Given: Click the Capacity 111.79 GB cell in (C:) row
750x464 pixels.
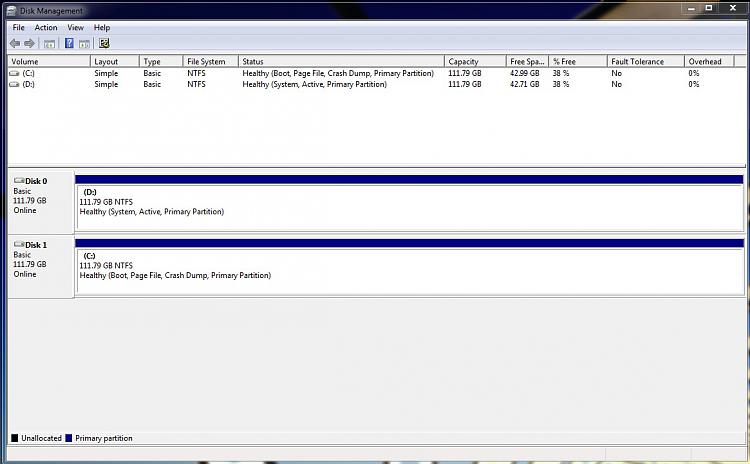Looking at the screenshot, I should pos(465,73).
